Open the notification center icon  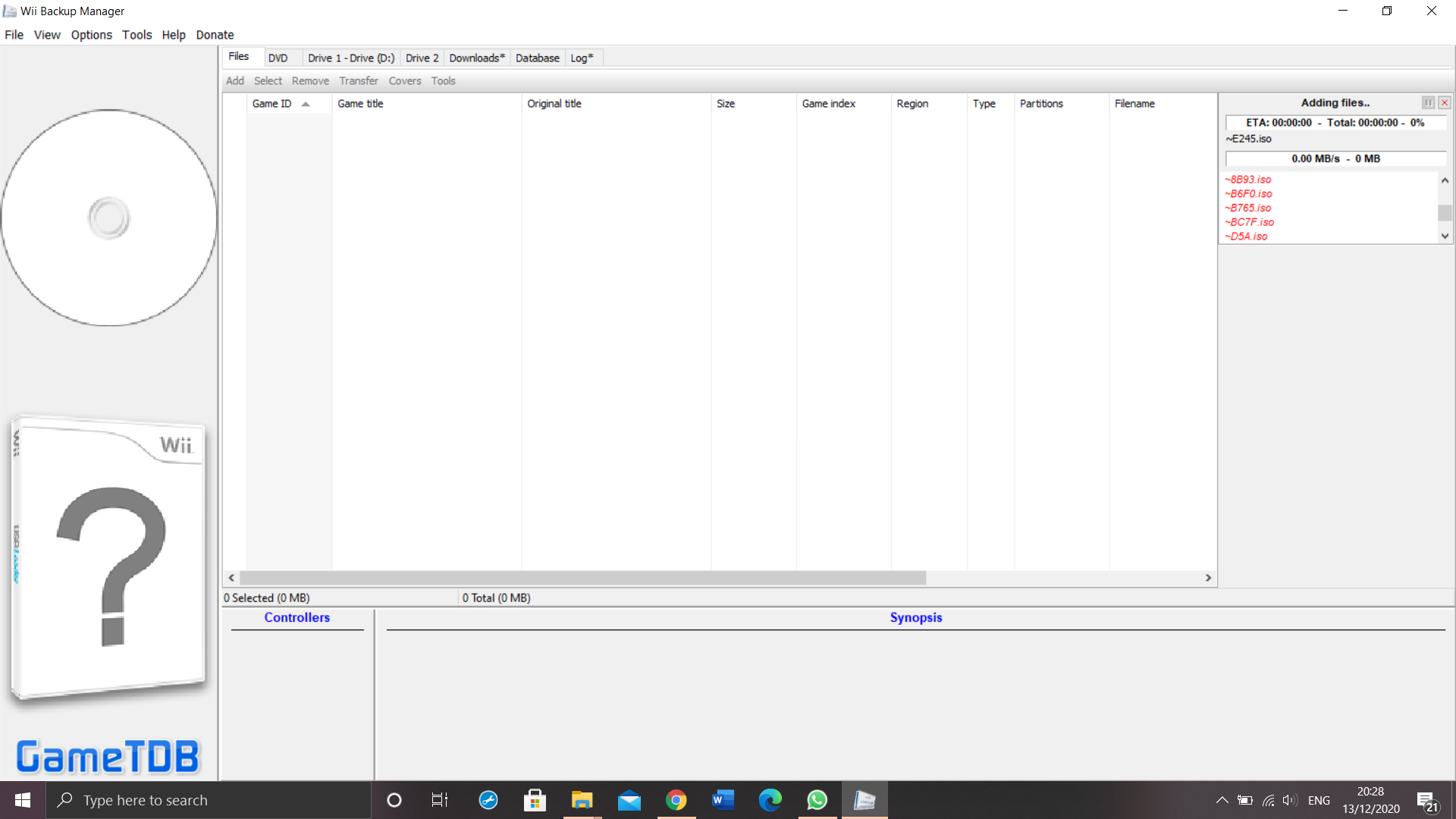point(1427,801)
